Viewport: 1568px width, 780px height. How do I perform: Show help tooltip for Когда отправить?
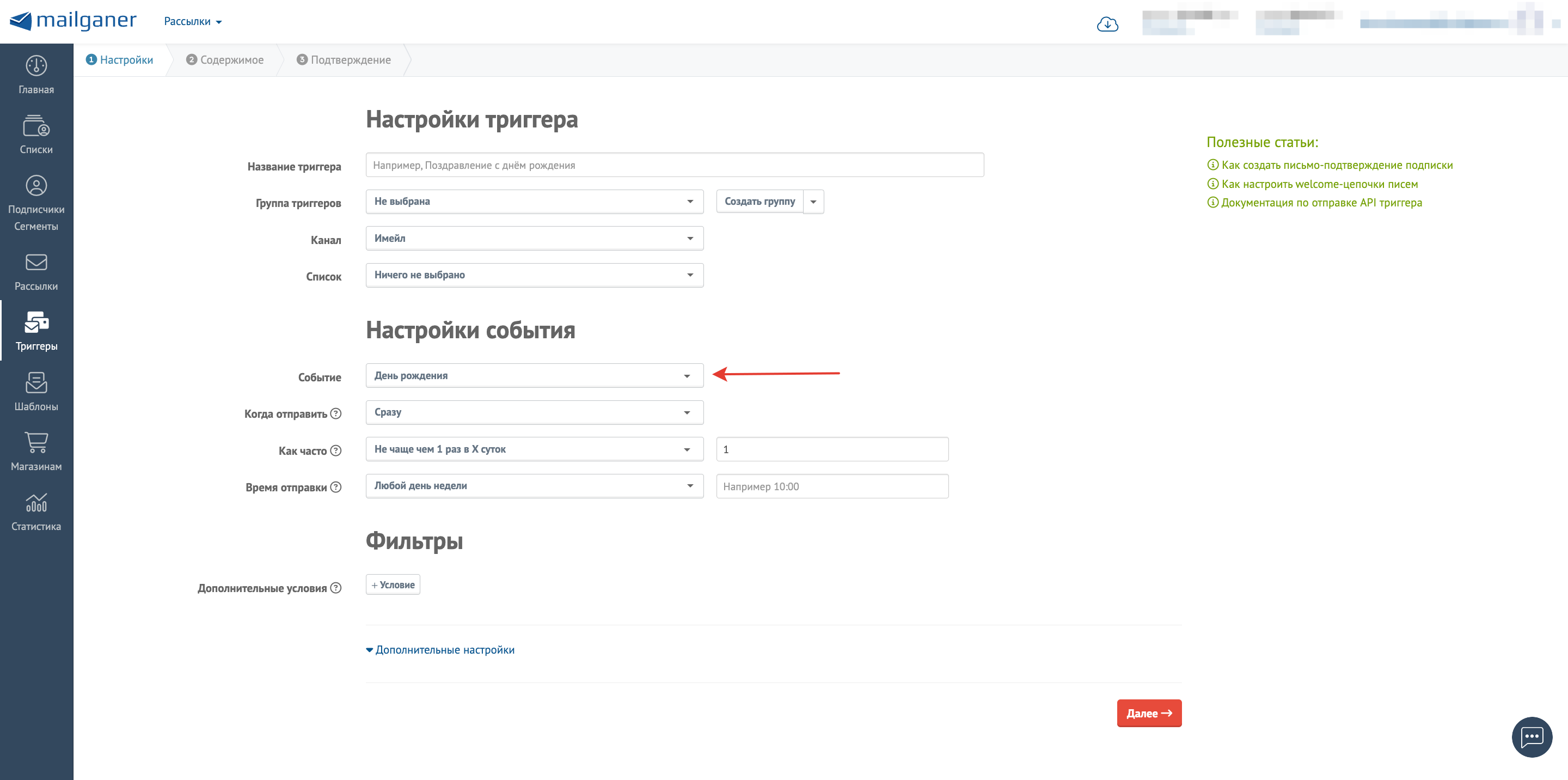335,413
